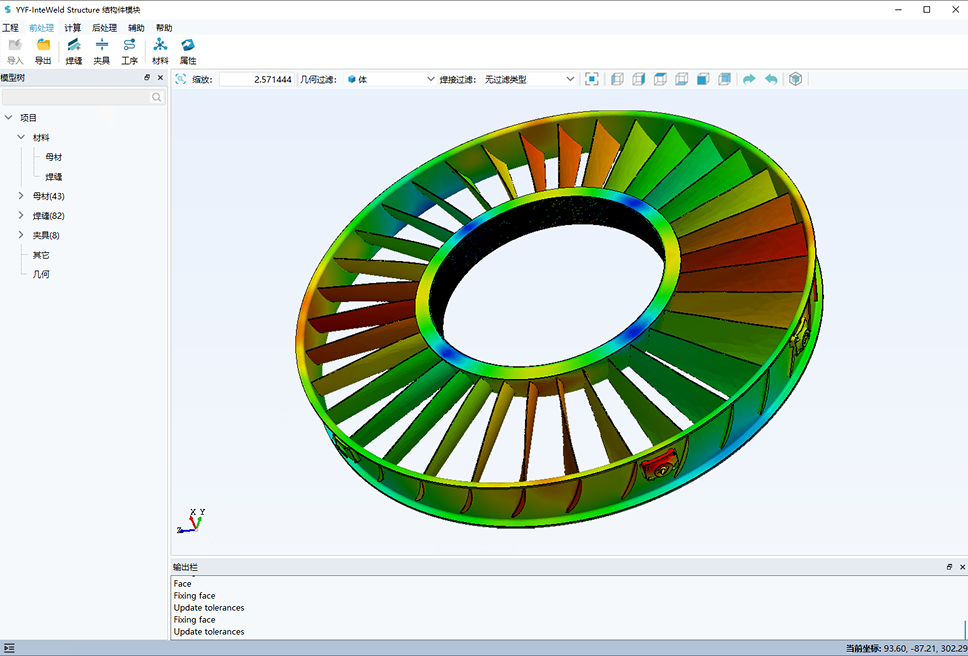Select the 焊缝 weld seam tool
968x656 pixels.
point(74,45)
